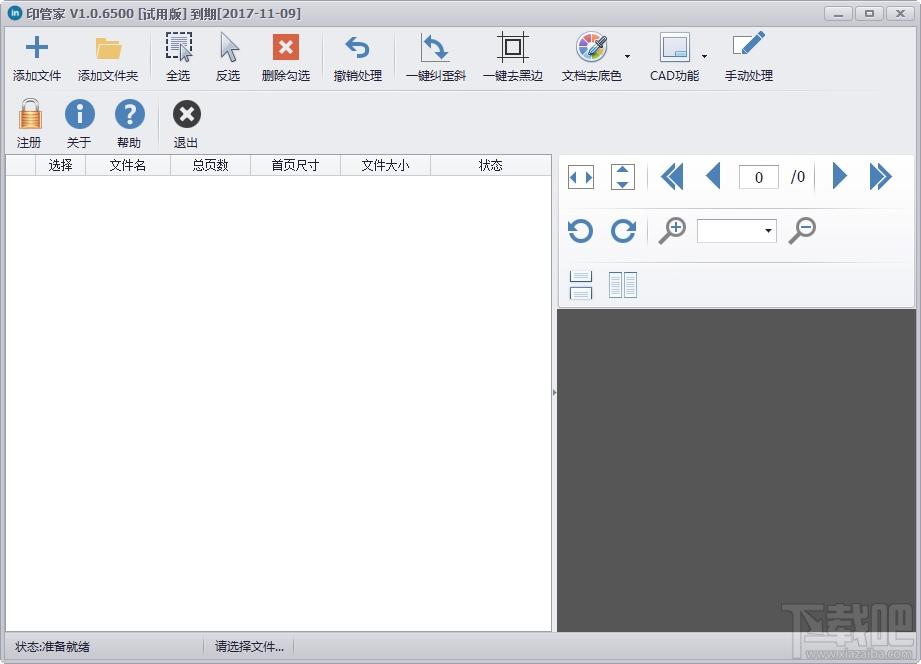Click 状态:准备就绪 status bar text

tap(52, 647)
